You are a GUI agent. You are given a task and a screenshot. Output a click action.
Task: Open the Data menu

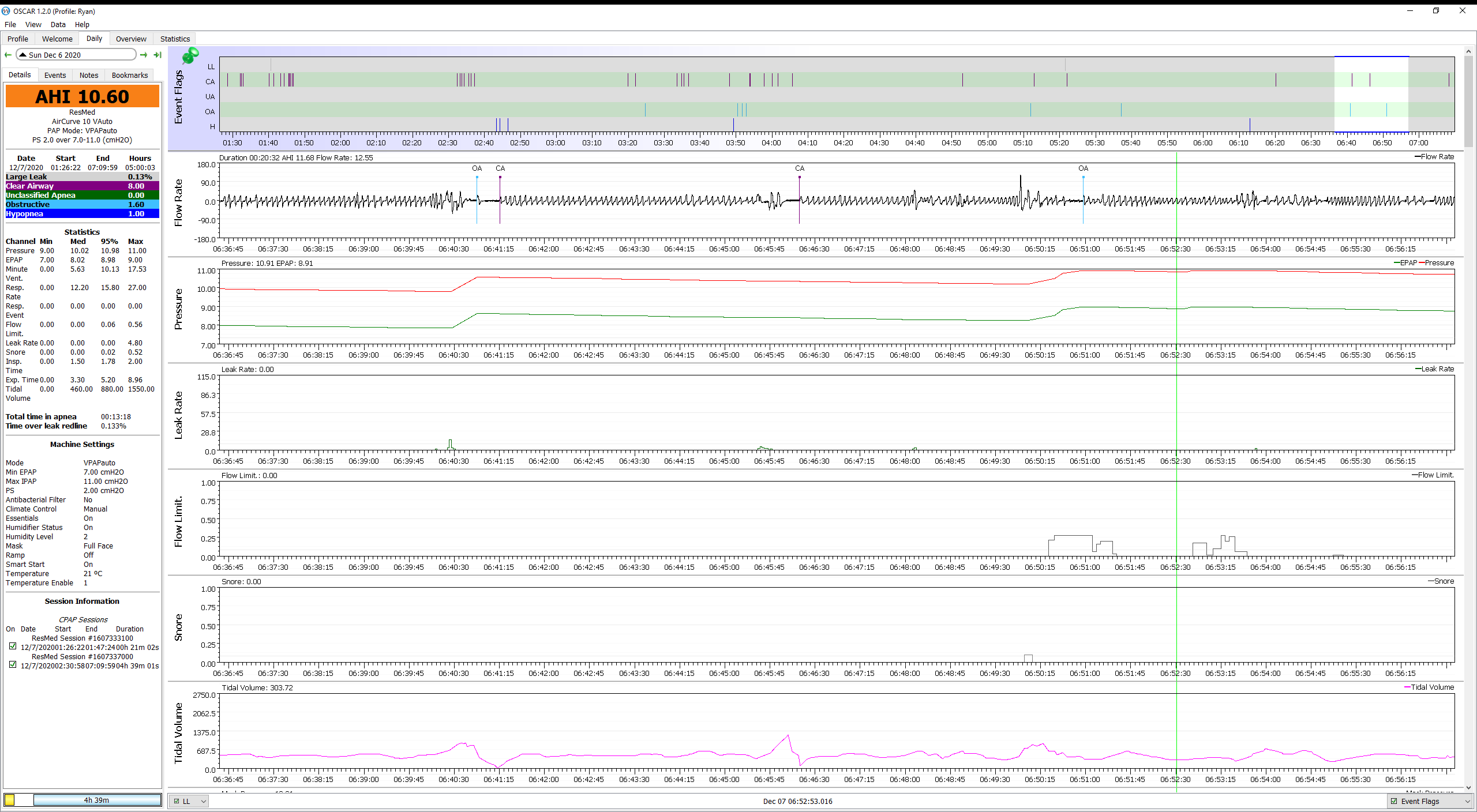(x=58, y=25)
